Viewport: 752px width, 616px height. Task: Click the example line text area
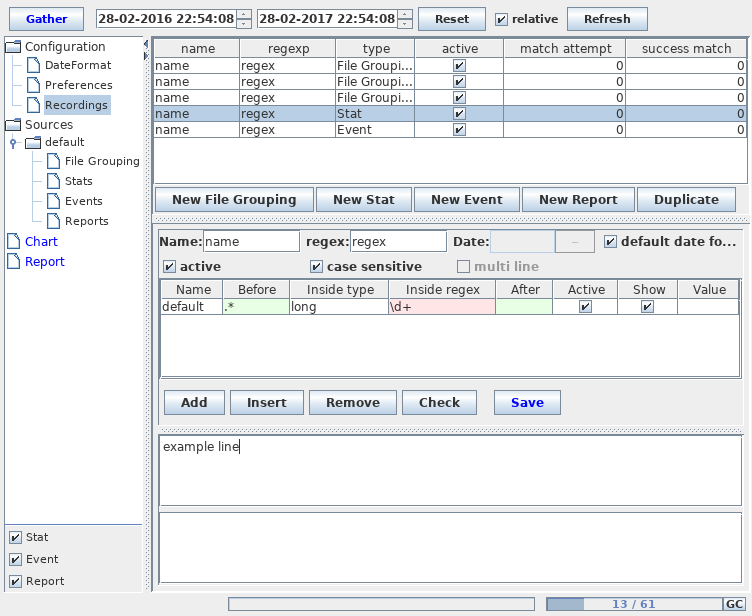450,470
